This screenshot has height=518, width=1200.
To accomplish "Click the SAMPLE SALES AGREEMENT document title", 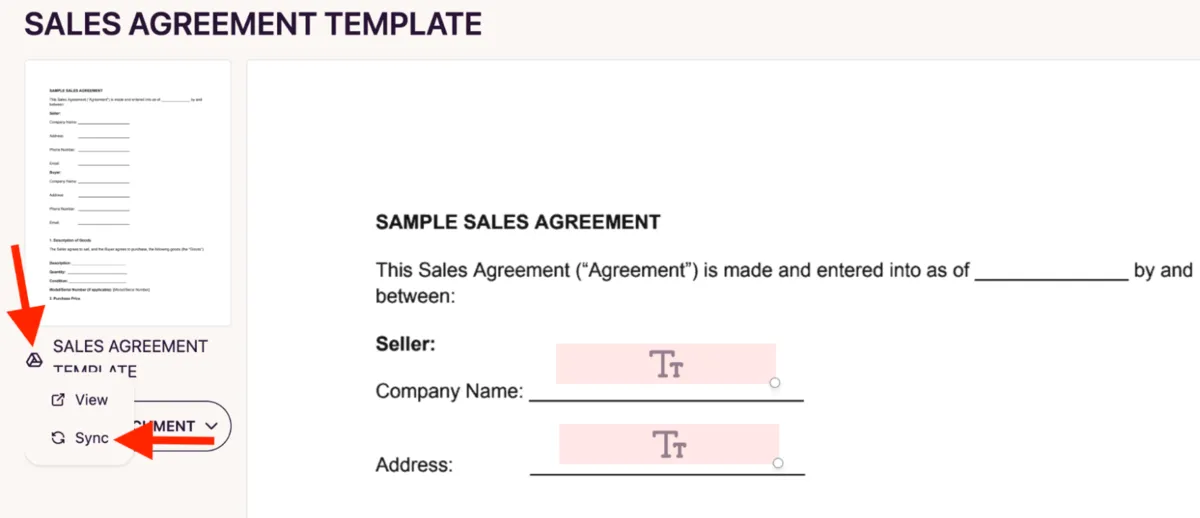I will coord(517,222).
